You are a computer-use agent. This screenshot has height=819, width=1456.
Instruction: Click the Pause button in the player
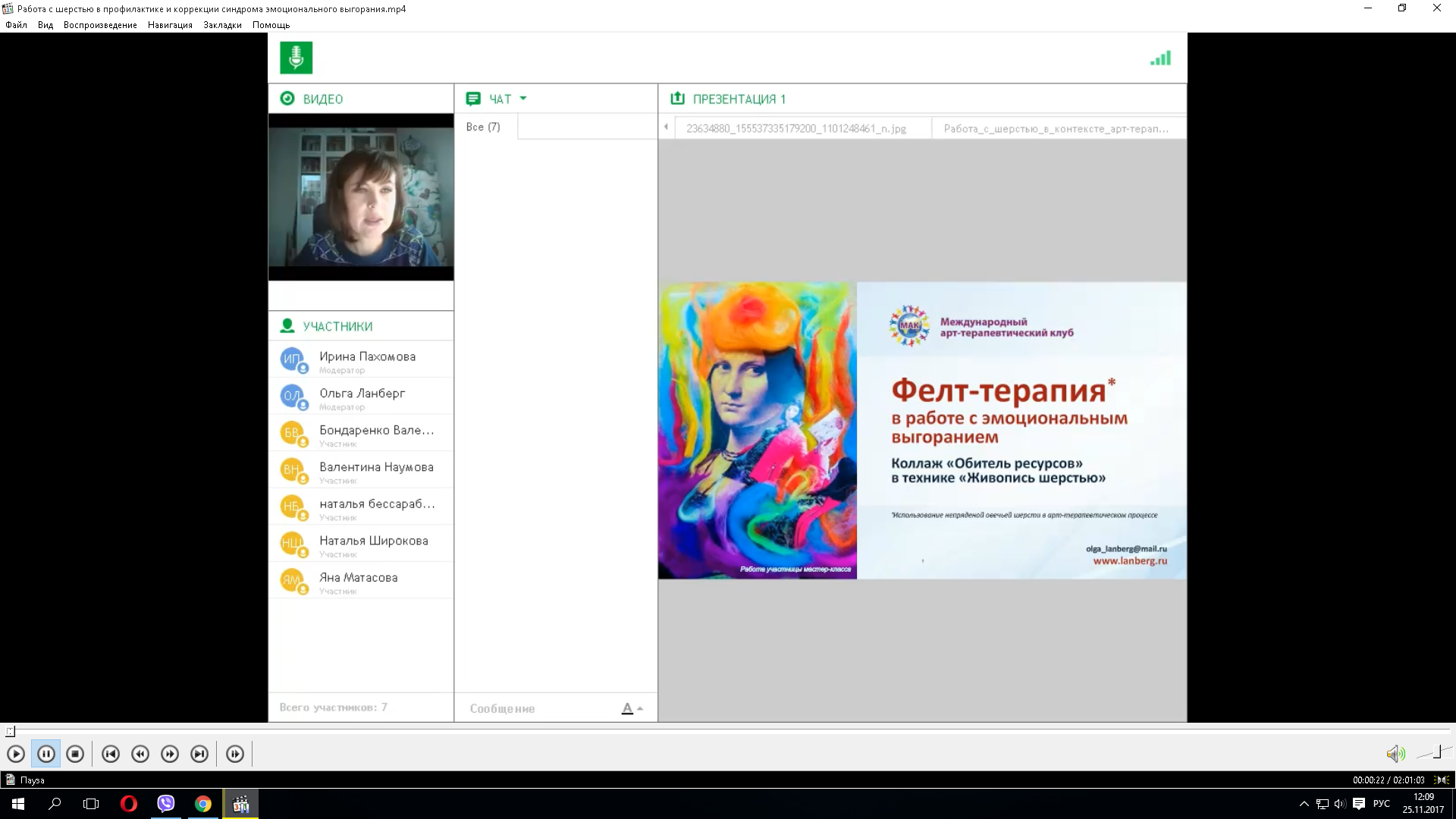tap(45, 754)
